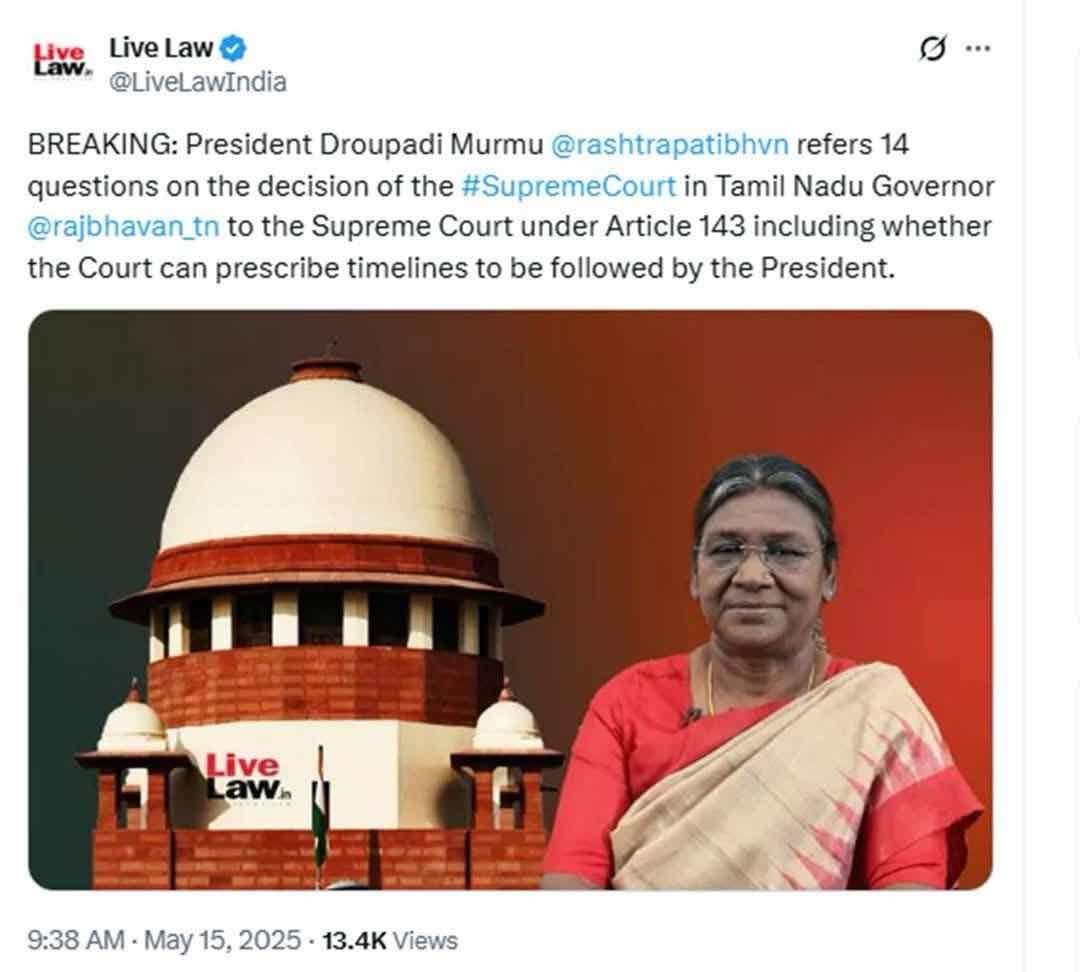1080x972 pixels.
Task: Follow the #SupremeCourt hashtag
Action: tap(569, 187)
